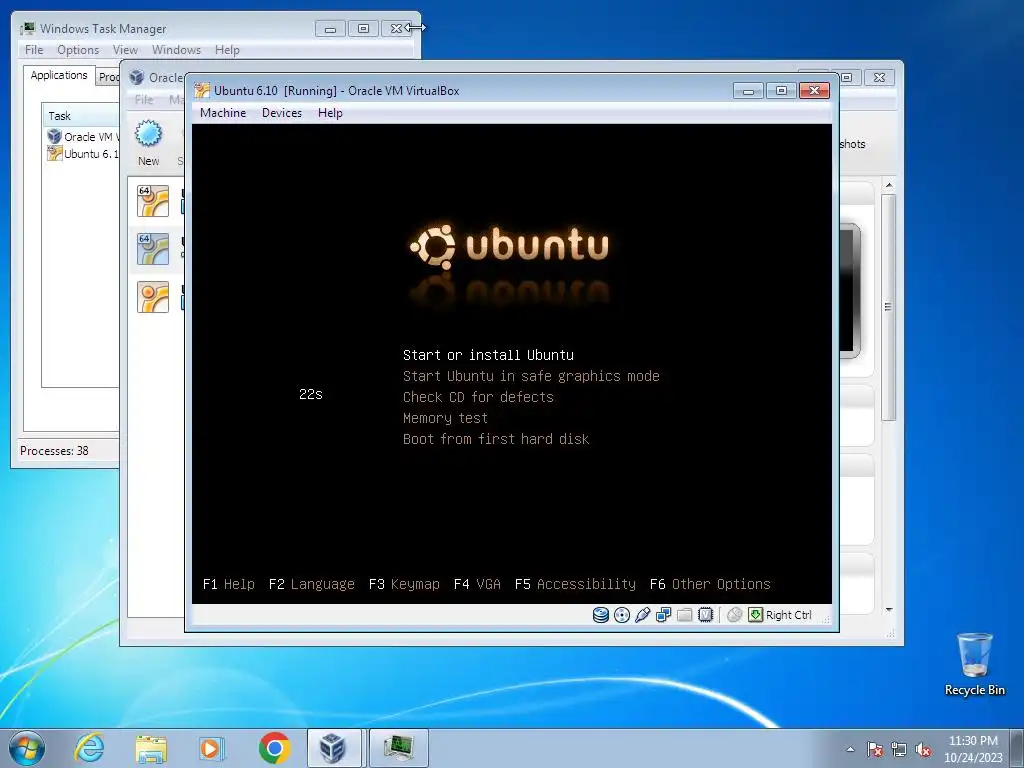1024x768 pixels.
Task: Show hidden tray icons with the arrow
Action: 850,750
